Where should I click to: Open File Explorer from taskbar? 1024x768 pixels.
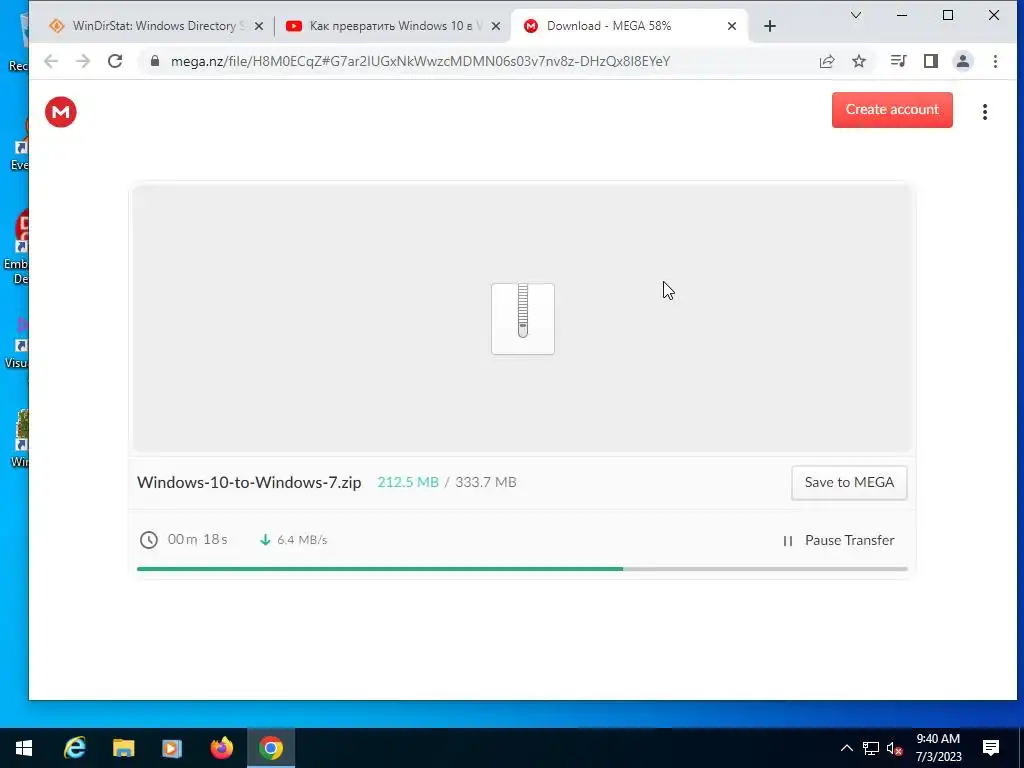click(x=123, y=748)
